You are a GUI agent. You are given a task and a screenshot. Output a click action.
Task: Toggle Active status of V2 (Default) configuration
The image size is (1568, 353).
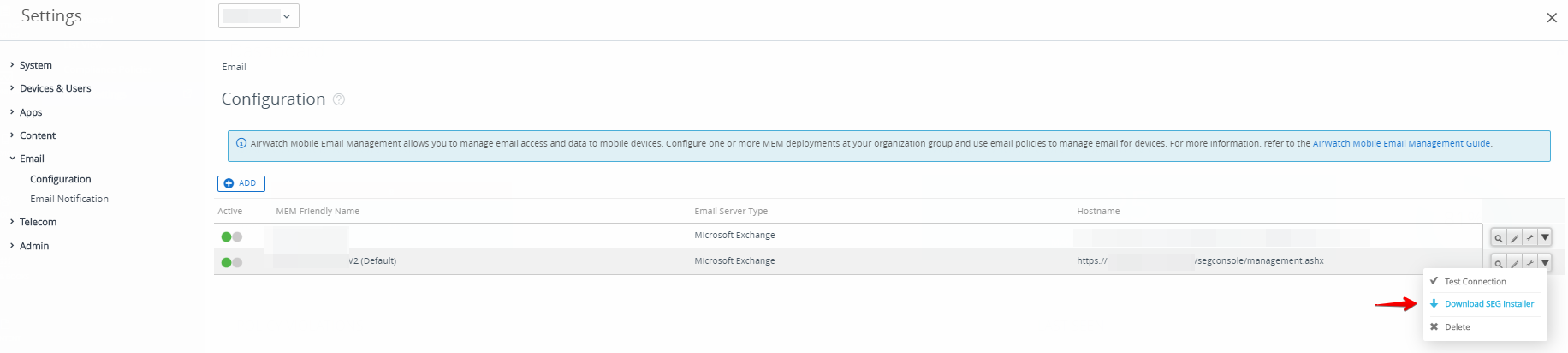[231, 262]
